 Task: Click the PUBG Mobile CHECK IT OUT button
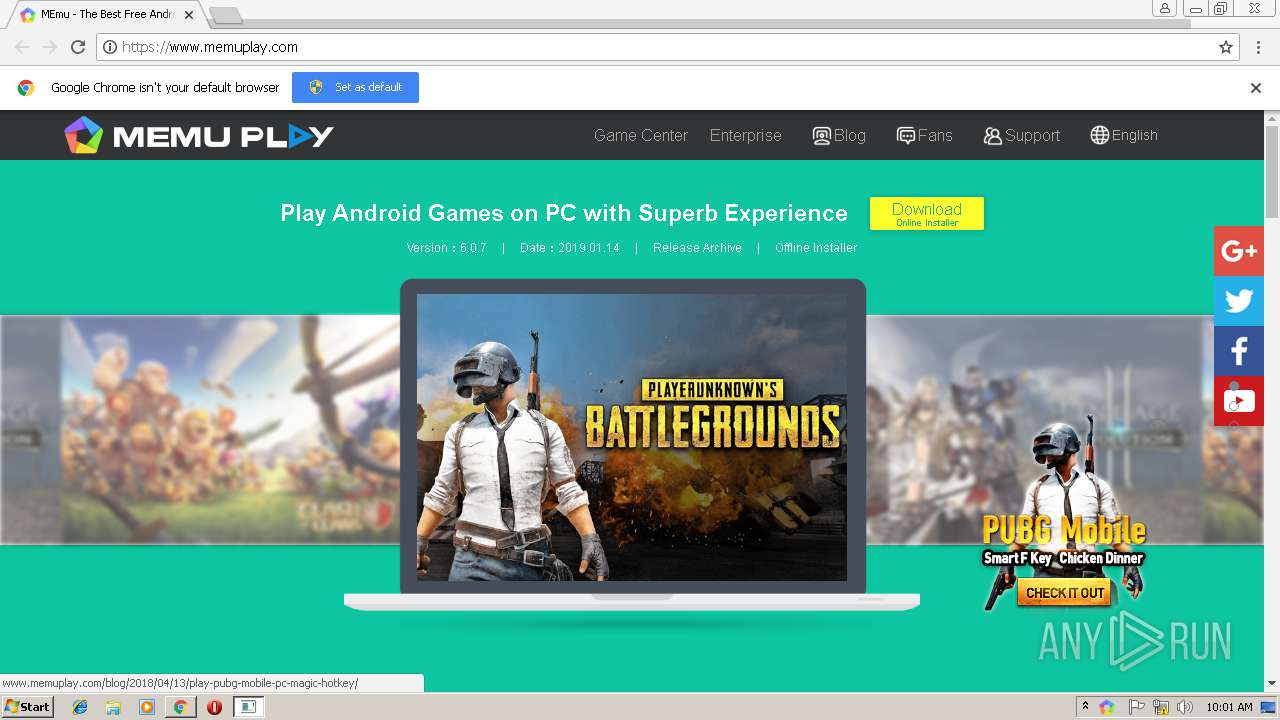tap(1064, 593)
